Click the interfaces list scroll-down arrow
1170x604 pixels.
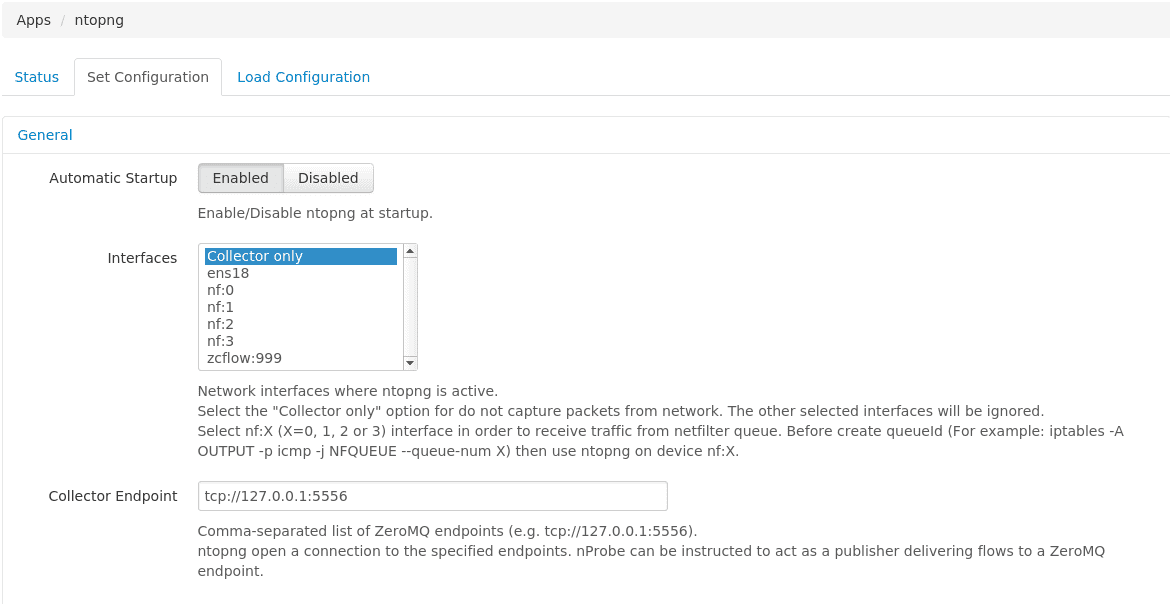coord(410,362)
